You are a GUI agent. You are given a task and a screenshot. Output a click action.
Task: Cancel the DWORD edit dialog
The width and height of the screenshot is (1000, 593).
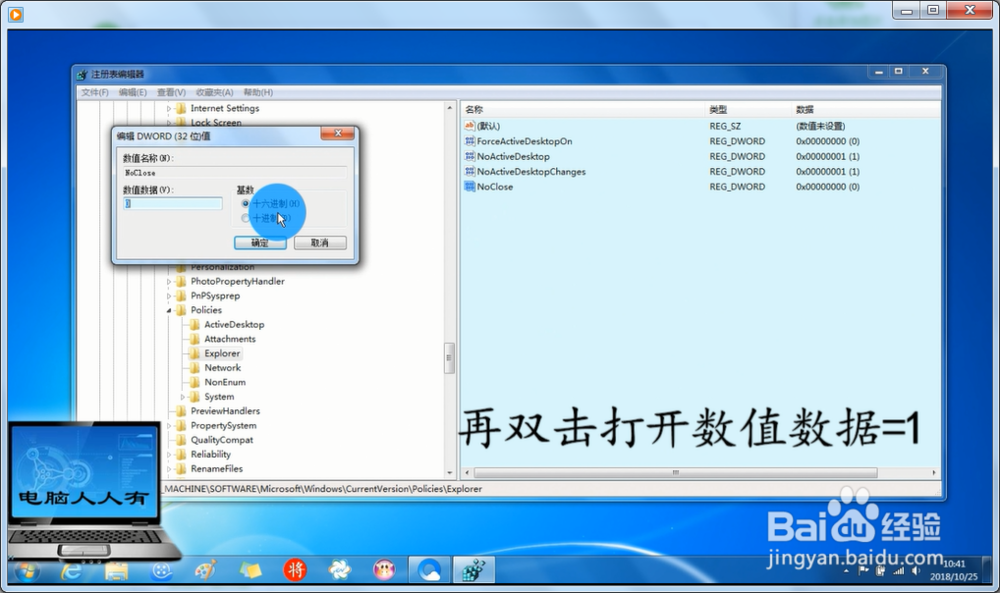[320, 241]
